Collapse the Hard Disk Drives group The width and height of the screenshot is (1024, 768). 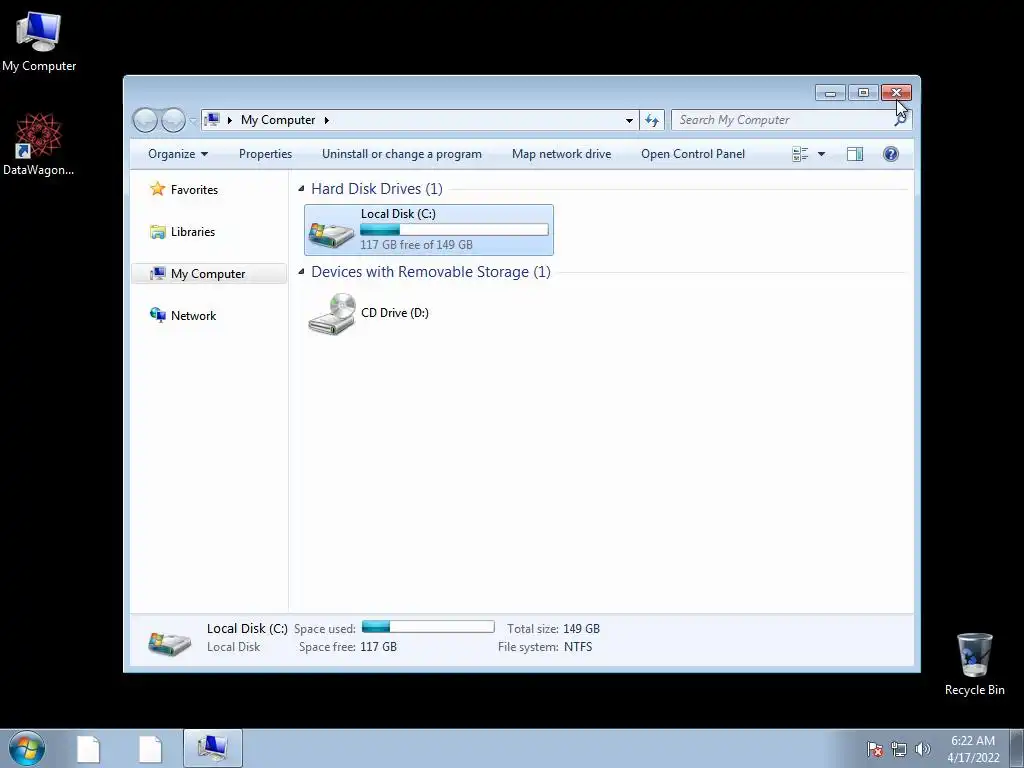click(x=301, y=189)
